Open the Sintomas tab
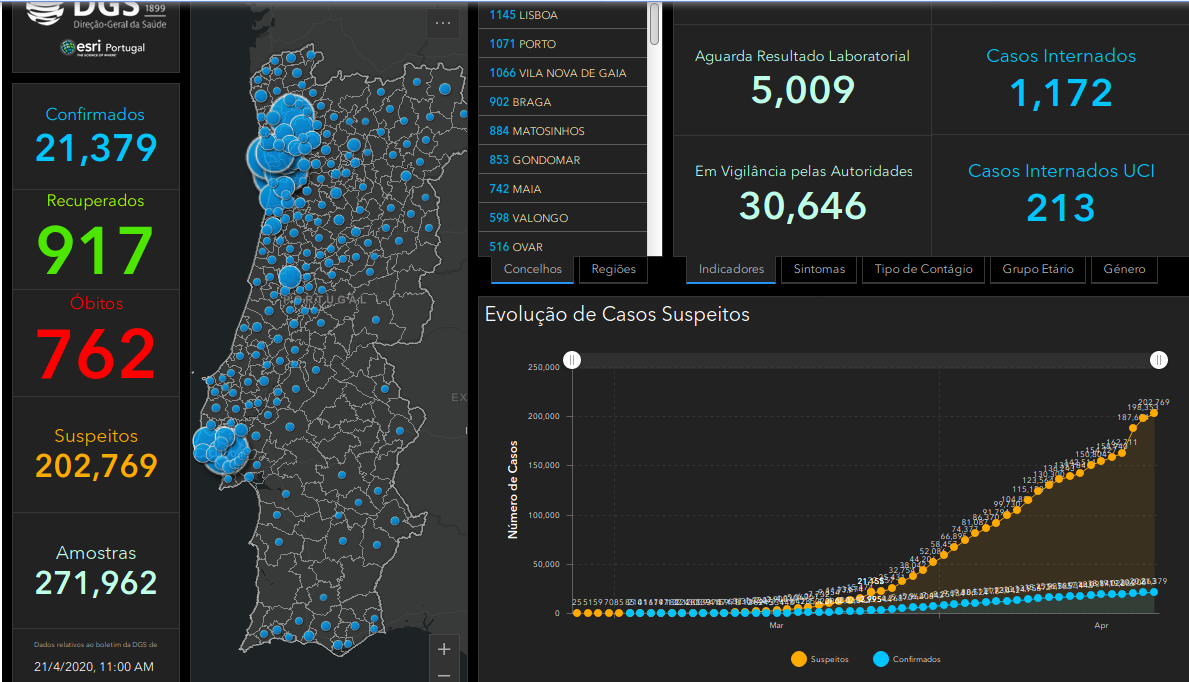This screenshot has height=682, width=1189. point(819,269)
